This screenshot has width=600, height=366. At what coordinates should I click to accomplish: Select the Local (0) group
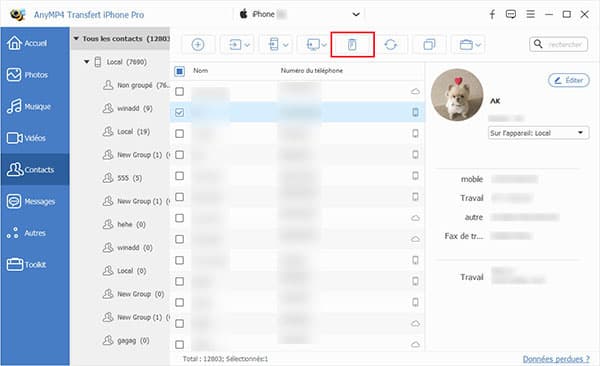click(125, 271)
